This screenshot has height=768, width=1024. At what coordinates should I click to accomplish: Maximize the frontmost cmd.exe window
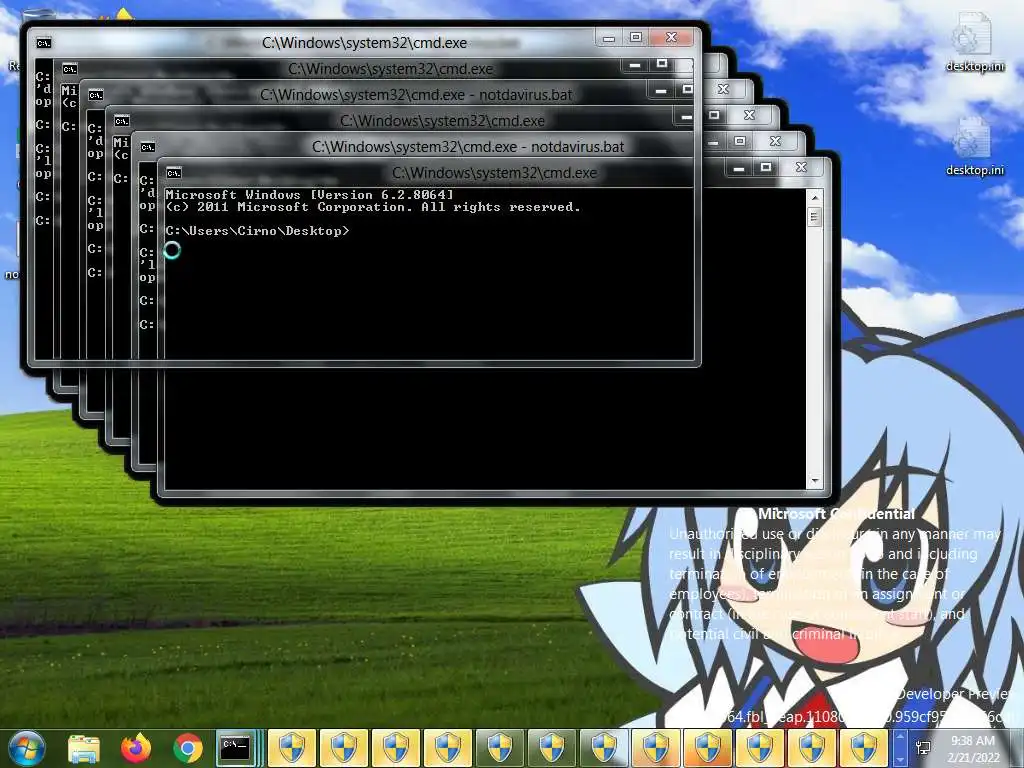point(766,168)
